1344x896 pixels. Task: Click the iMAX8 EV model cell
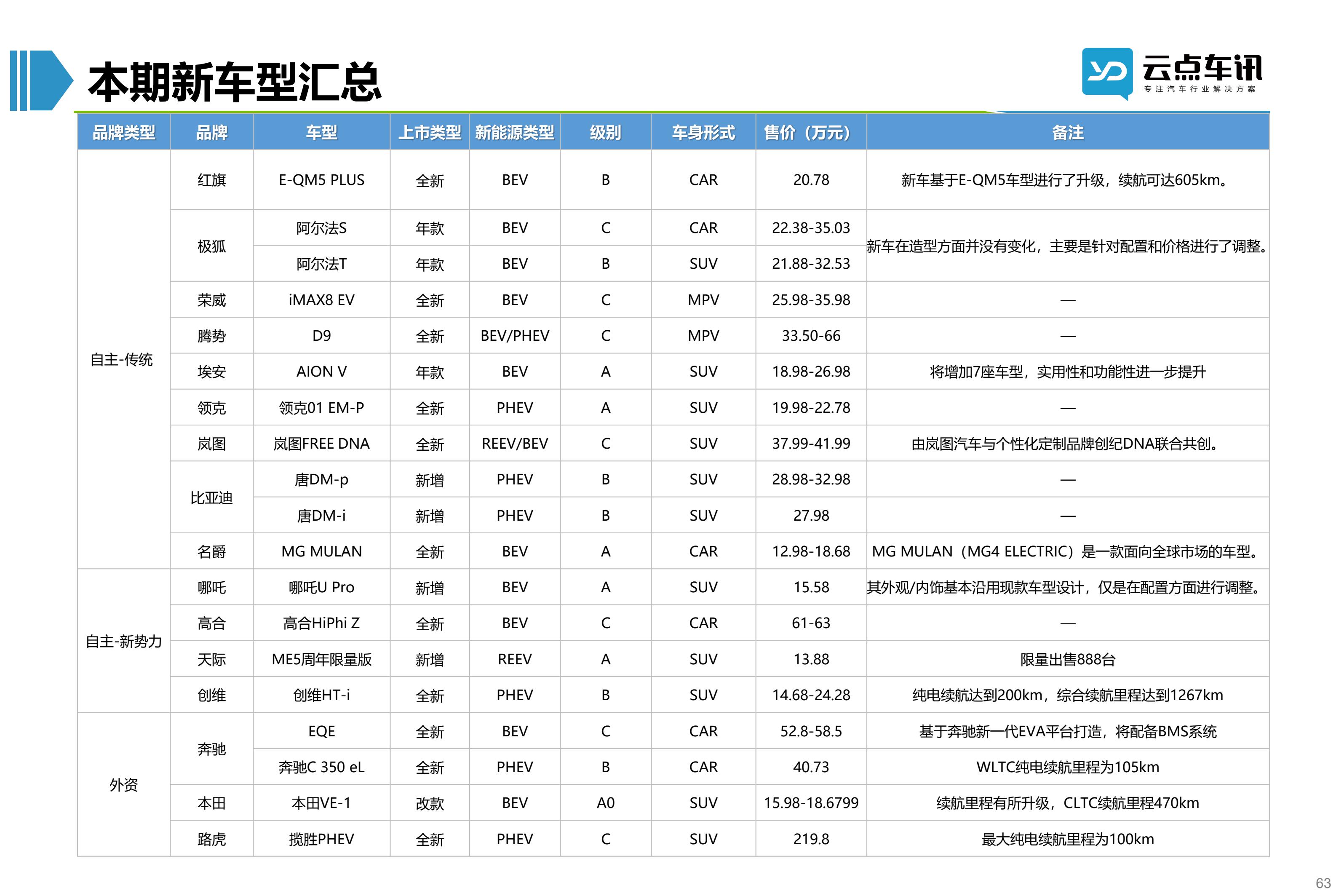tap(322, 300)
